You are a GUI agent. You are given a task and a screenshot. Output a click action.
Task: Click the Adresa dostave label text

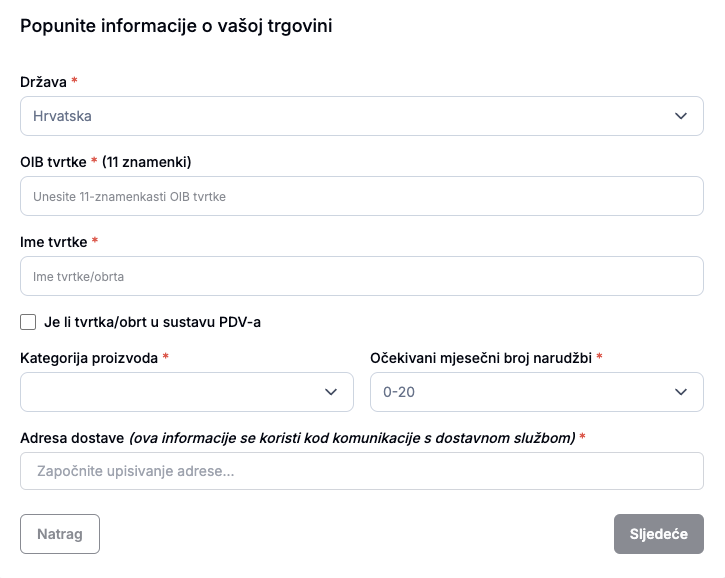click(x=70, y=437)
